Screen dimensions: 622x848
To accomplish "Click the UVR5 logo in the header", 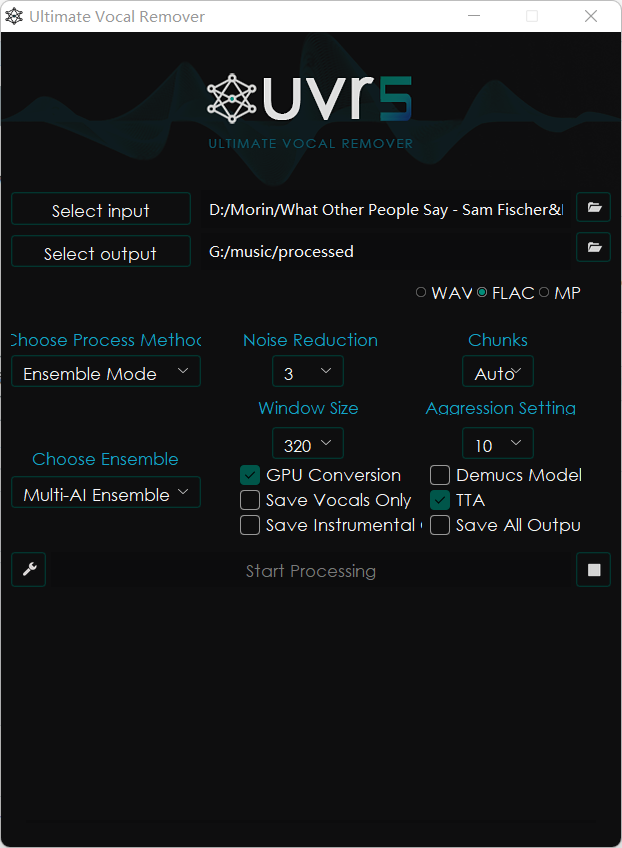I will (310, 97).
